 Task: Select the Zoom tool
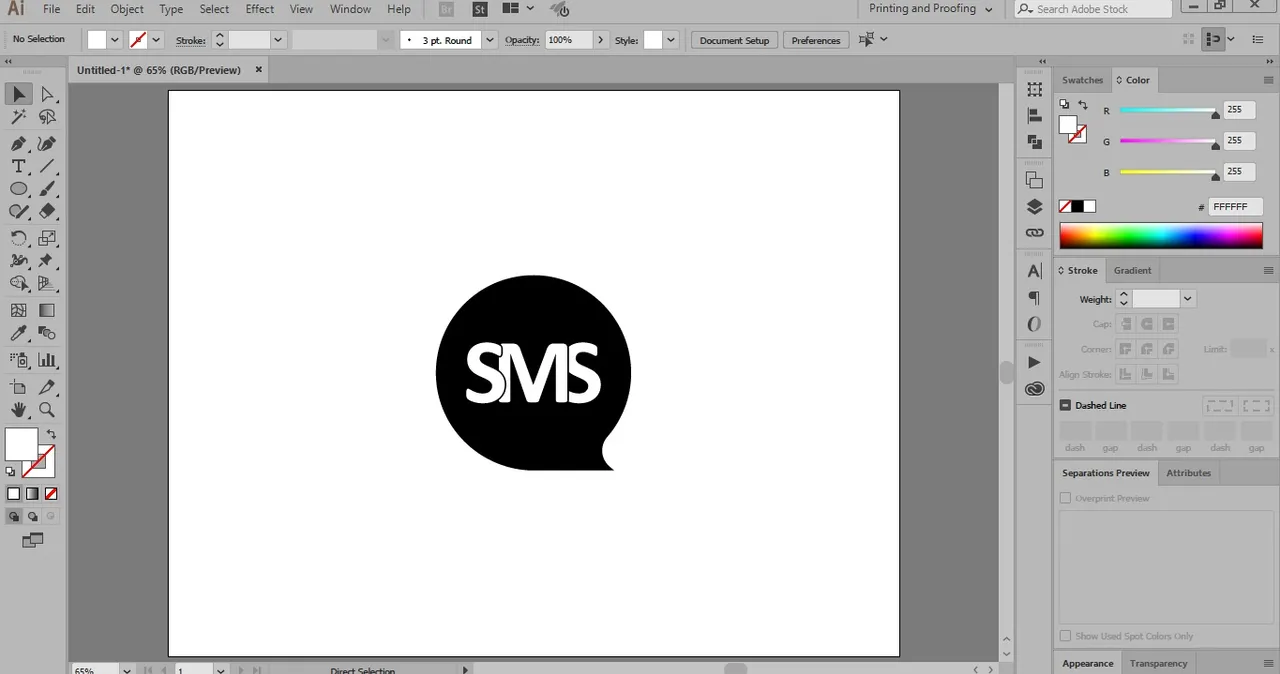(x=47, y=410)
